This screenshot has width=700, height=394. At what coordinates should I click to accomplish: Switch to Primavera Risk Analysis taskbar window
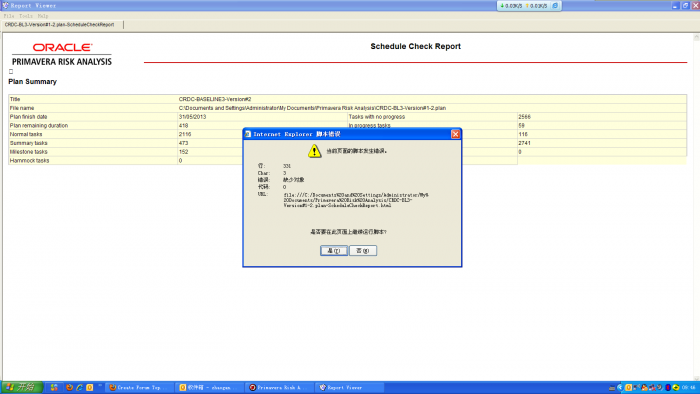[x=280, y=387]
